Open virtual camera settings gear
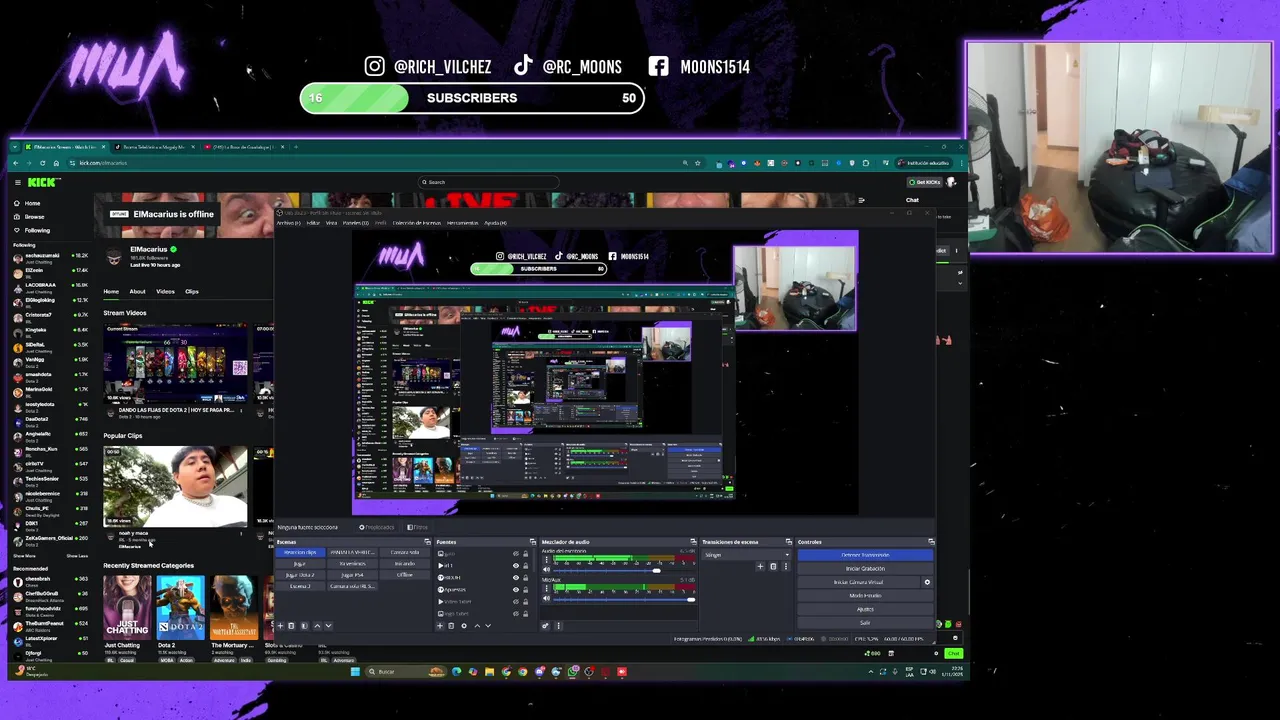1280x720 pixels. (927, 582)
